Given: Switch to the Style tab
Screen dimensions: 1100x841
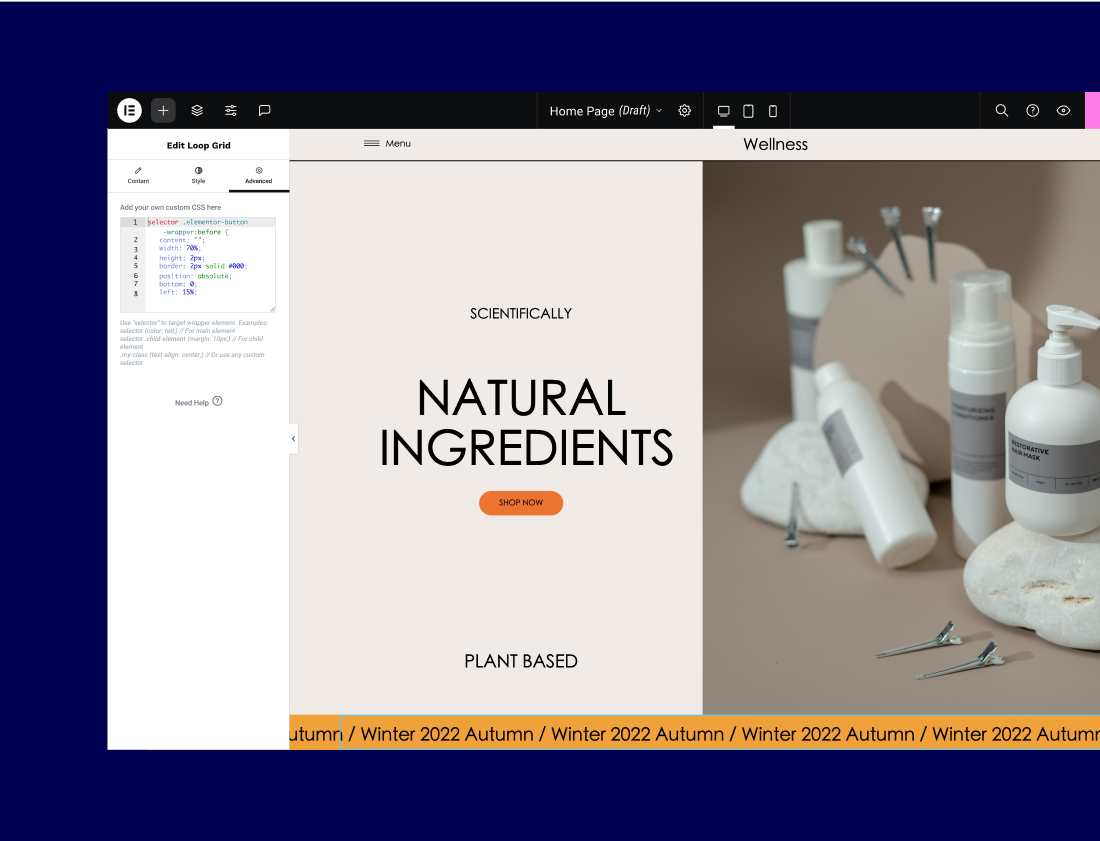Looking at the screenshot, I should [198, 175].
